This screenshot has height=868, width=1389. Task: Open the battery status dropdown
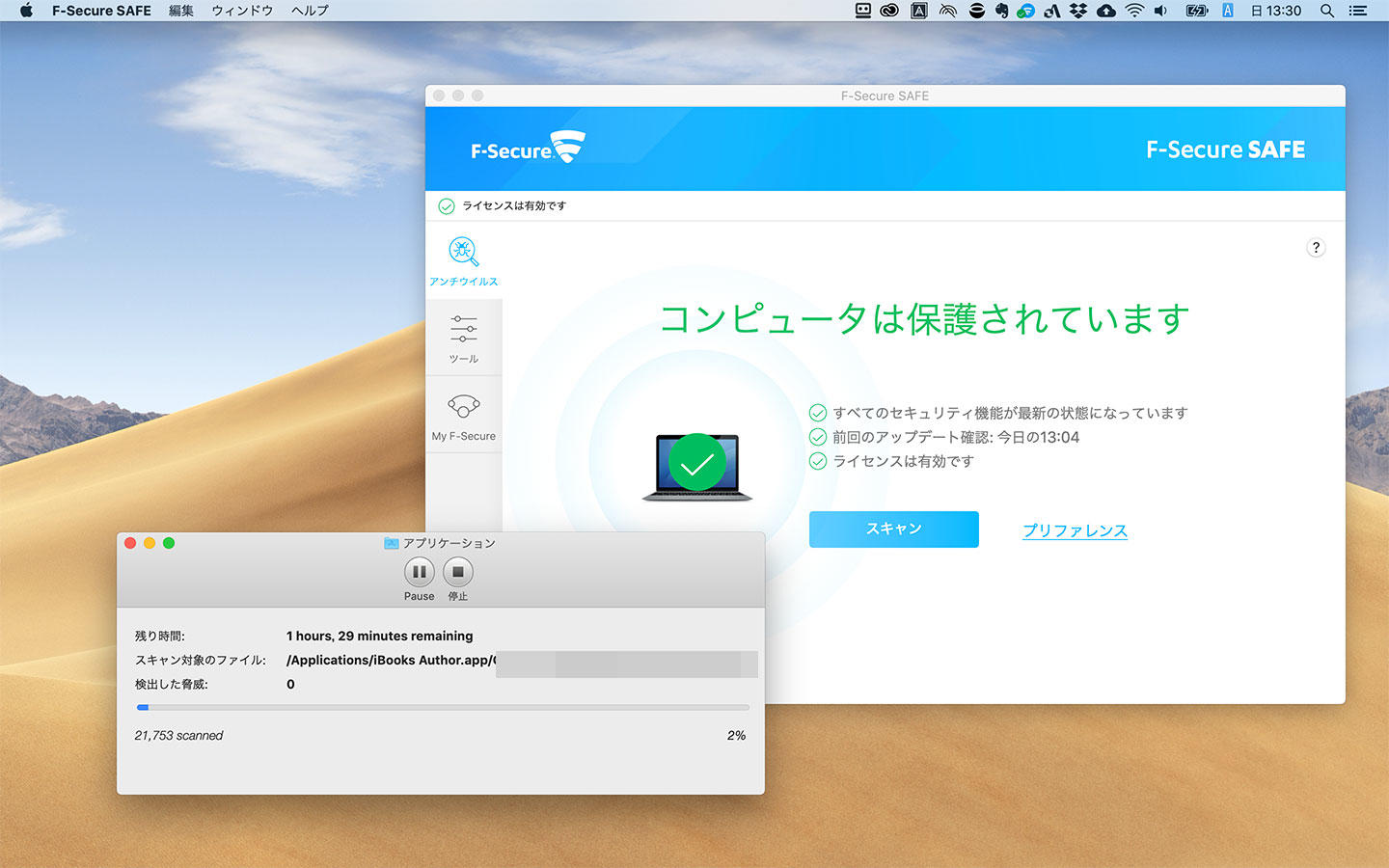(x=1196, y=11)
